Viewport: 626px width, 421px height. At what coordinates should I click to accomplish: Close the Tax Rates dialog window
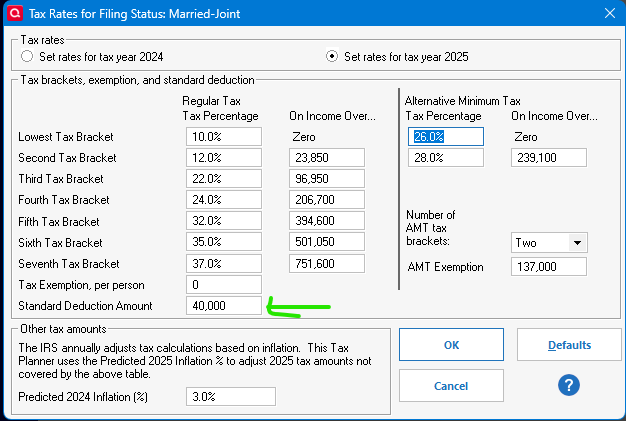pos(609,13)
